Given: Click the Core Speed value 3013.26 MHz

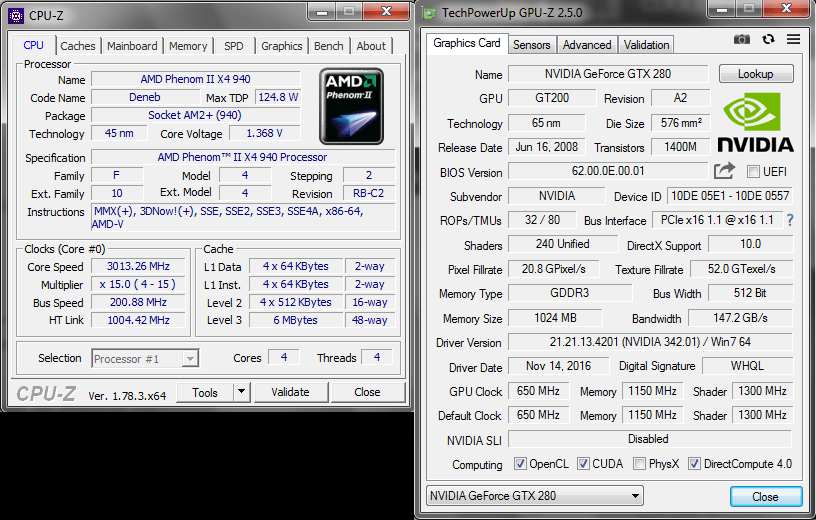Looking at the screenshot, I should (x=138, y=266).
